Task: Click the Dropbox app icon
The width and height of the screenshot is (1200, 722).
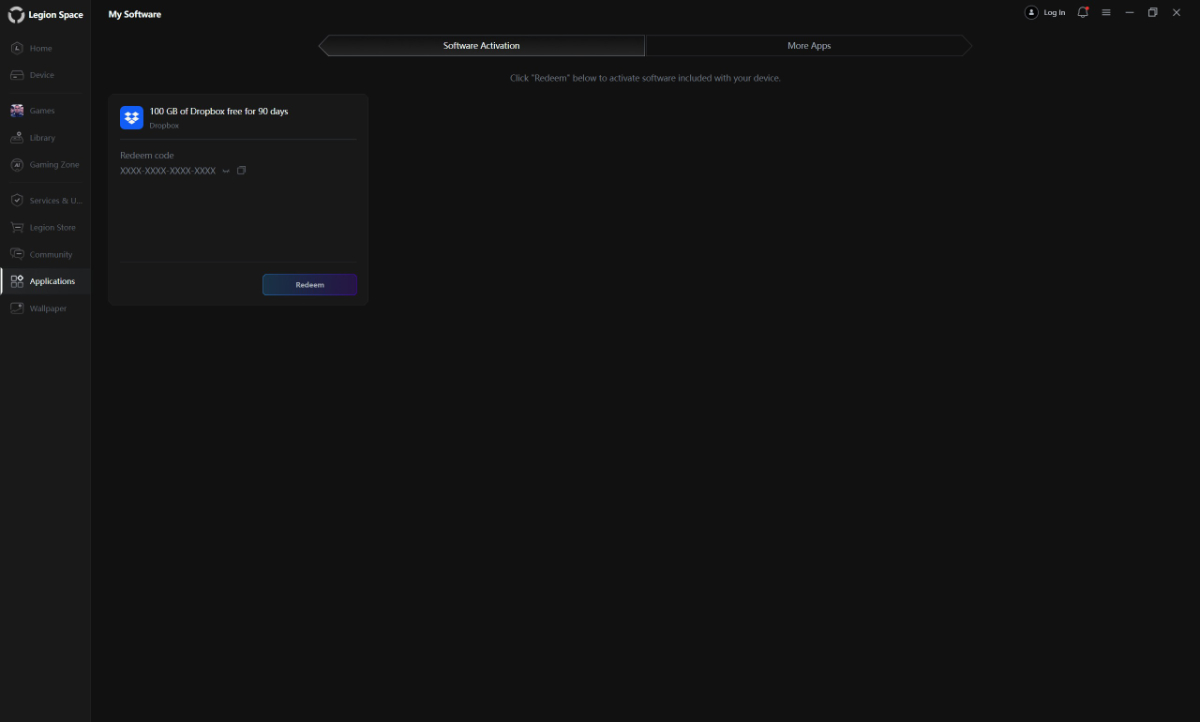Action: pyautogui.click(x=131, y=117)
